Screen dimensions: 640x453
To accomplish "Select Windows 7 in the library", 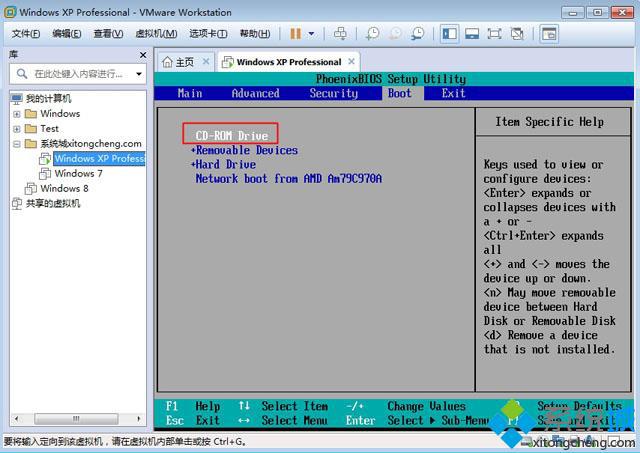I will click(x=78, y=173).
